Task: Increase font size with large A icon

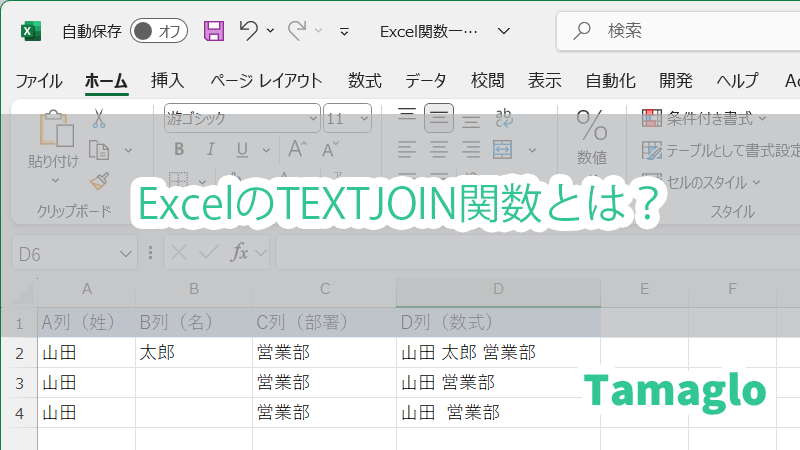Action: click(x=296, y=150)
